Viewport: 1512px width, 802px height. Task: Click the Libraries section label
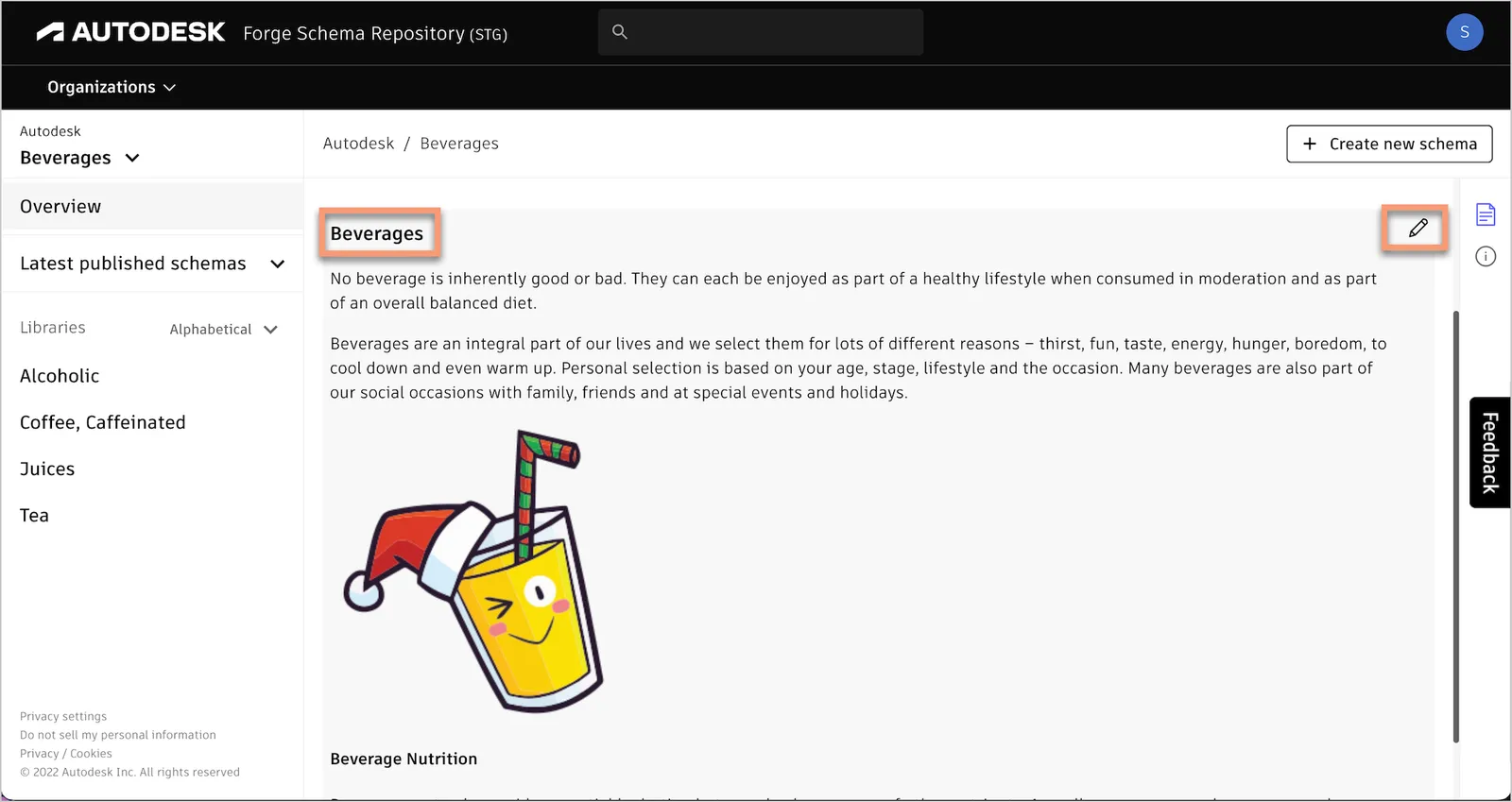tap(53, 328)
